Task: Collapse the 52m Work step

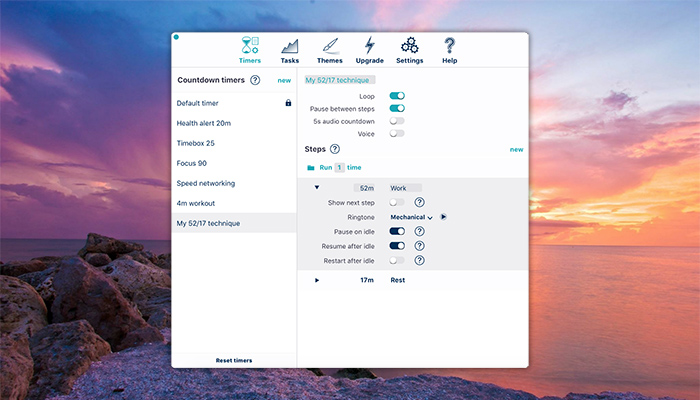Action: (317, 188)
